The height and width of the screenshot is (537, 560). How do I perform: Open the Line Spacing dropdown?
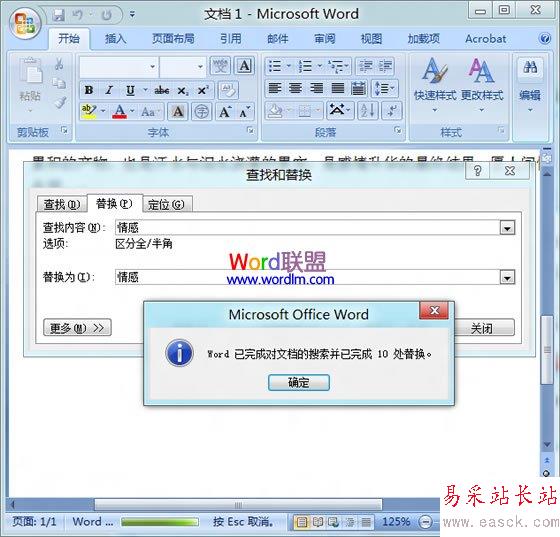click(385, 88)
